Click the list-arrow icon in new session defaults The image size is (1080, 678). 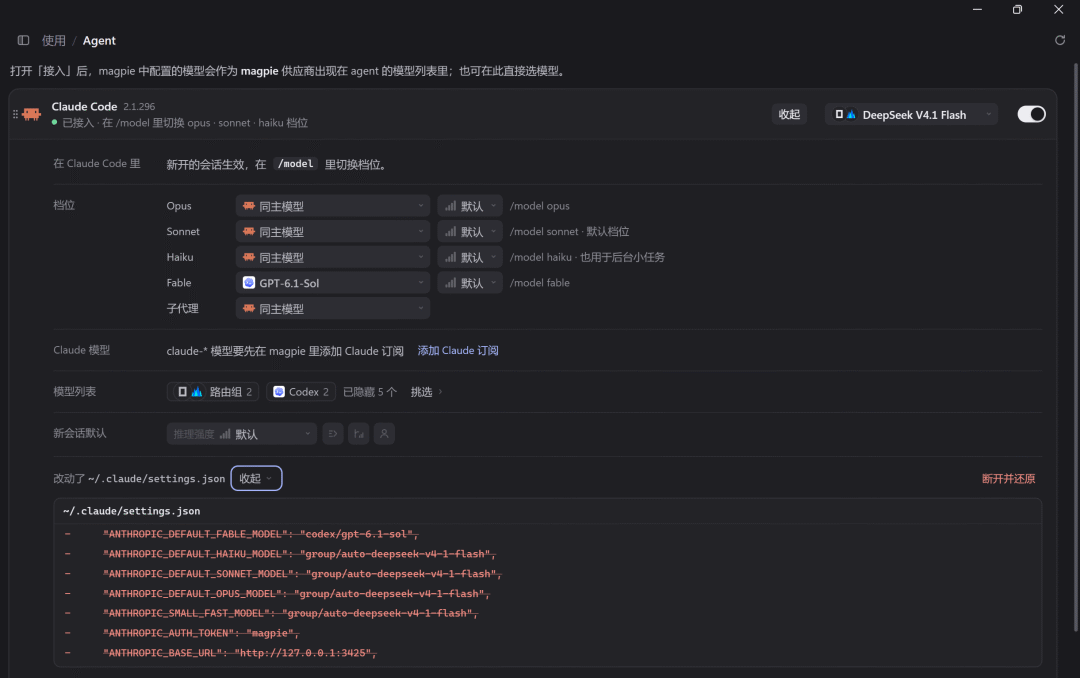[x=333, y=434]
